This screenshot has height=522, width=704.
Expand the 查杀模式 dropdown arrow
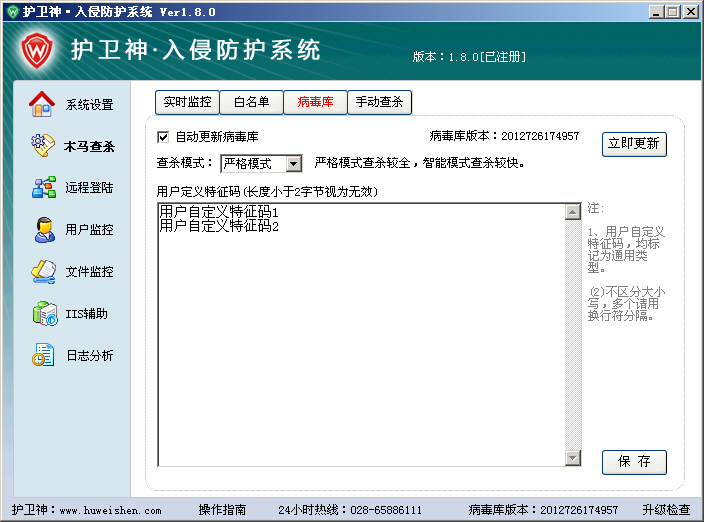tap(294, 164)
